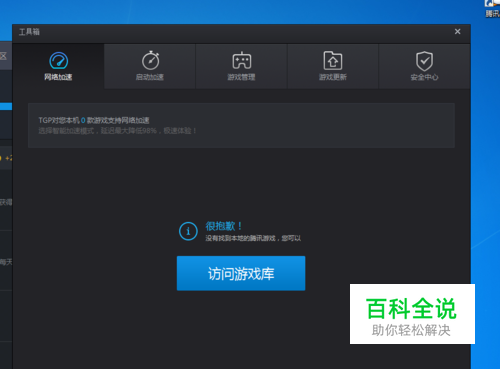Open the 启动加速 stopwatch icon
Screen dimensions: 500x369
point(150,61)
